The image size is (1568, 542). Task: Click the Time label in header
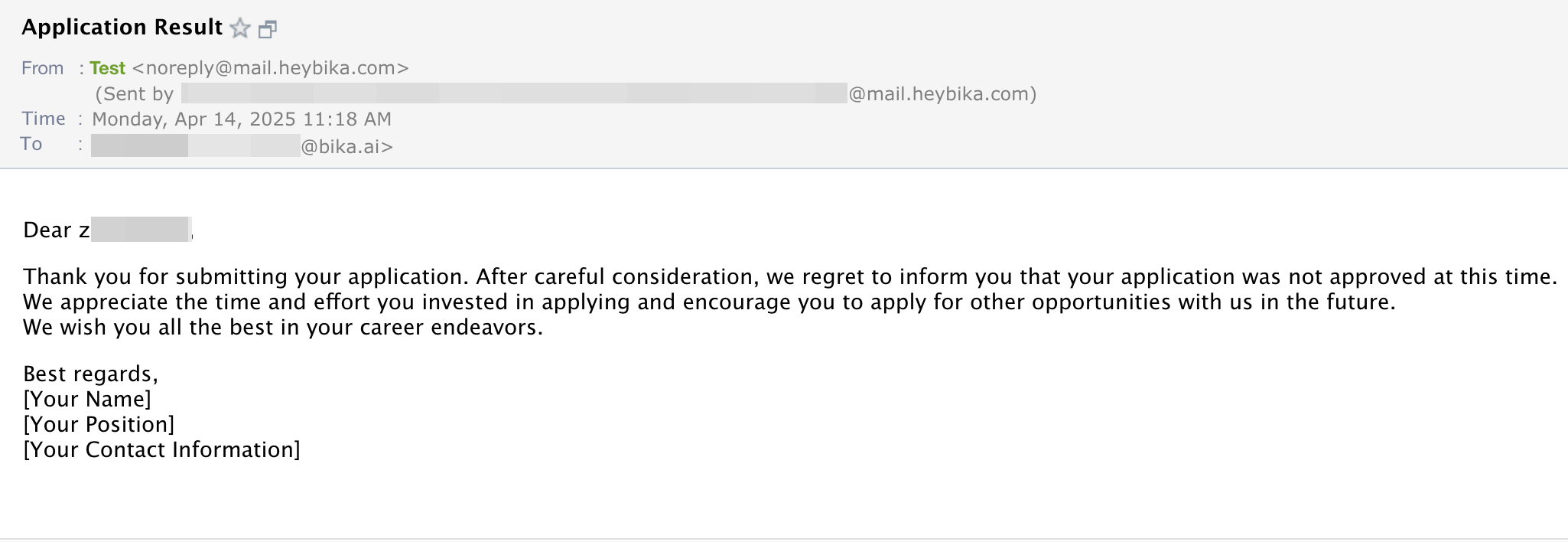[43, 119]
